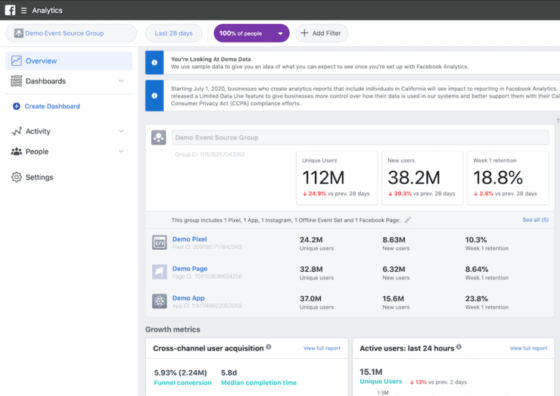
Task: Click Demo Page's 32.8M unique users value
Action: click(311, 269)
